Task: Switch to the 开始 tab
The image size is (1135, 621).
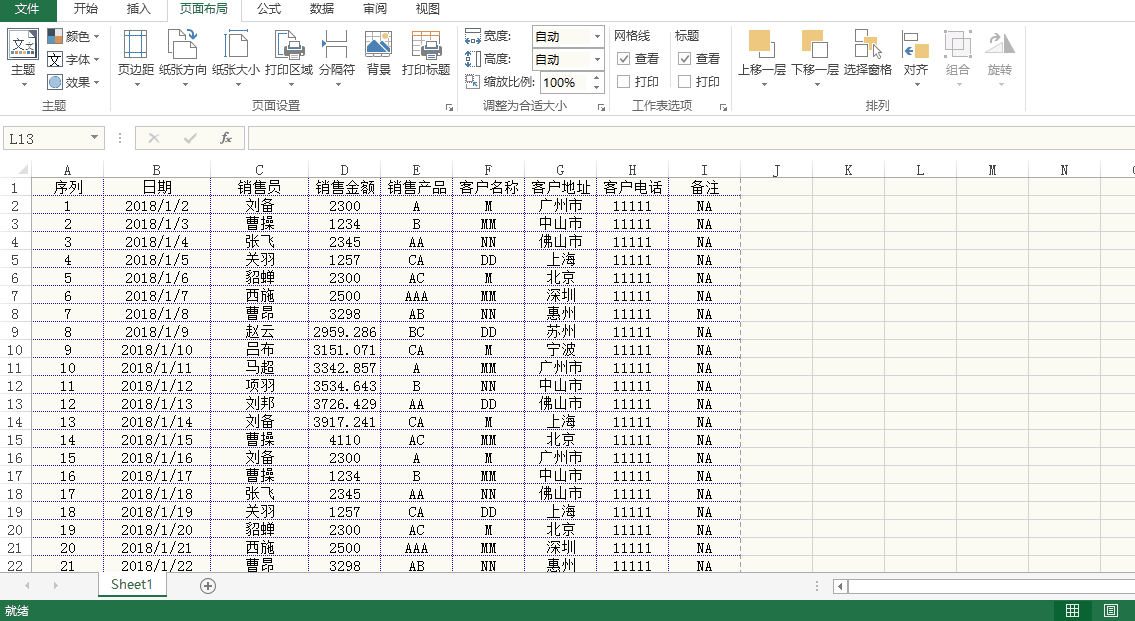Action: (85, 9)
